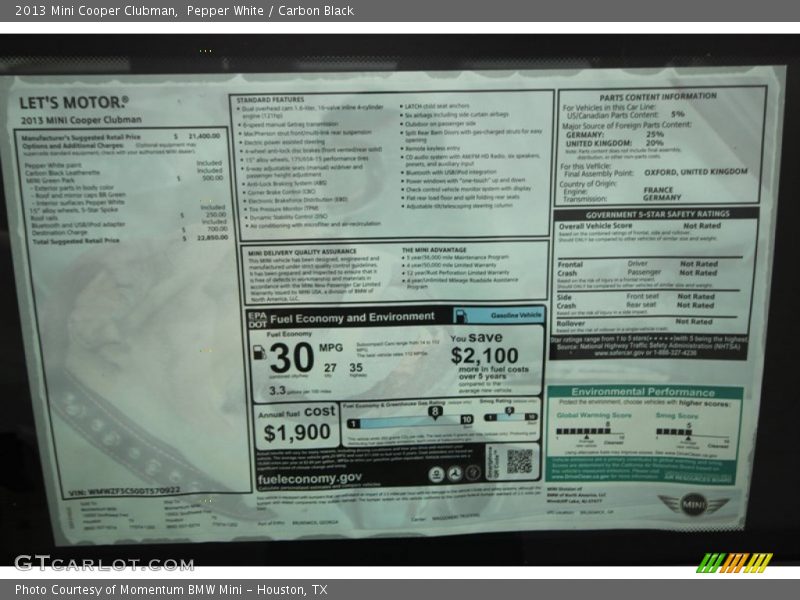800x600 pixels.
Task: Click the 'Destination Charge' line item
Action: 59,233
